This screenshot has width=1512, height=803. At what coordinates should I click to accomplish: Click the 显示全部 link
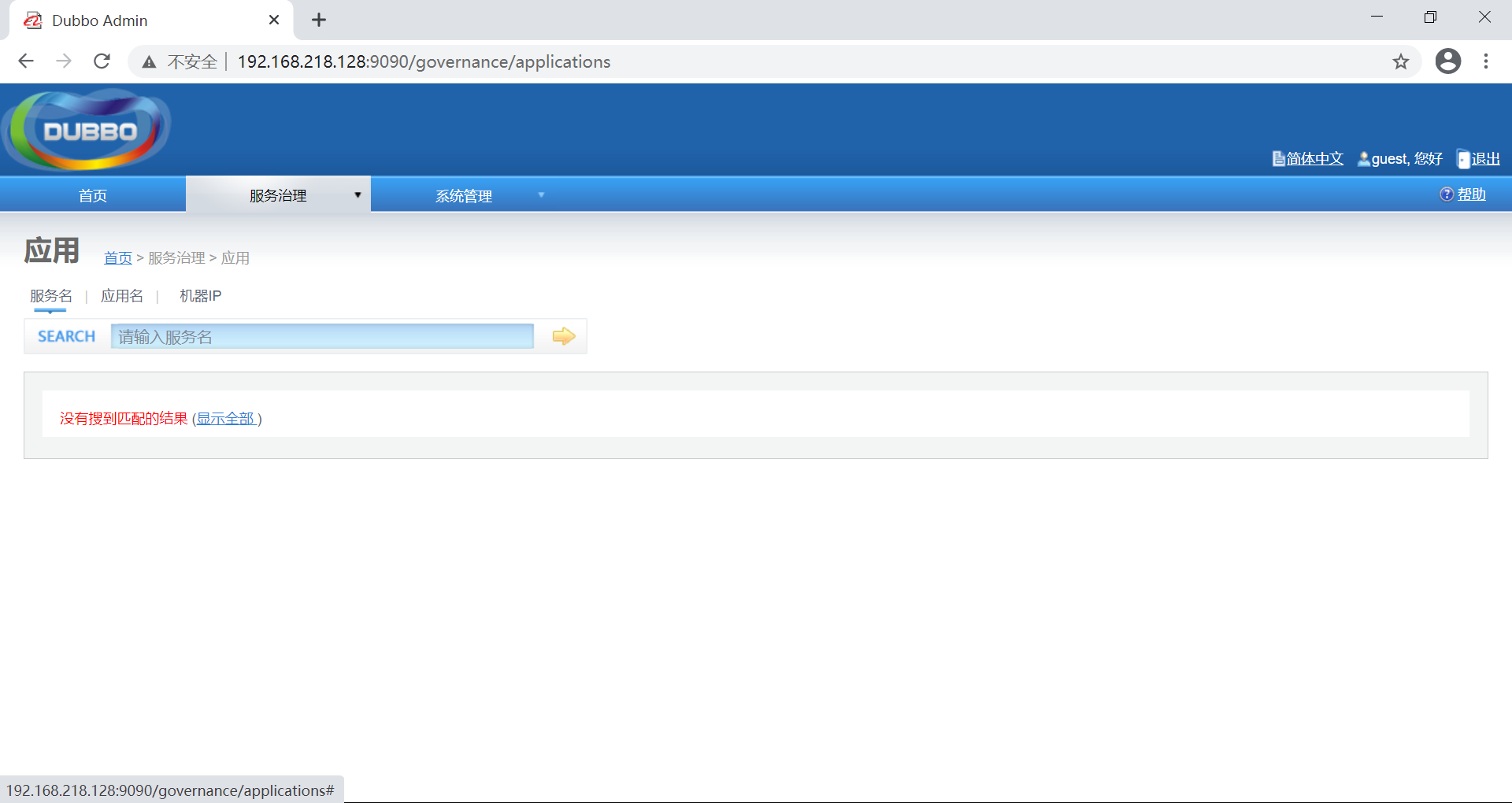click(x=227, y=418)
